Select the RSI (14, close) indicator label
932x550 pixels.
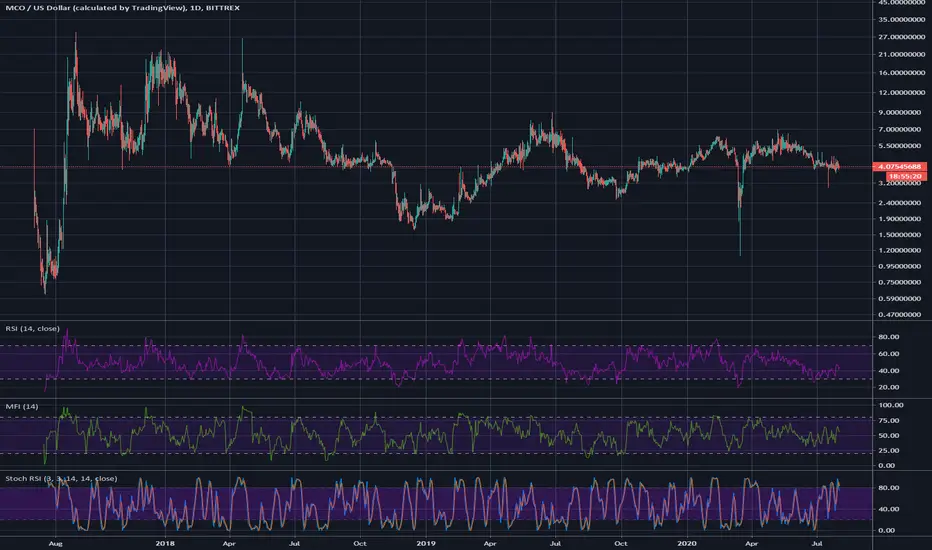(32, 328)
